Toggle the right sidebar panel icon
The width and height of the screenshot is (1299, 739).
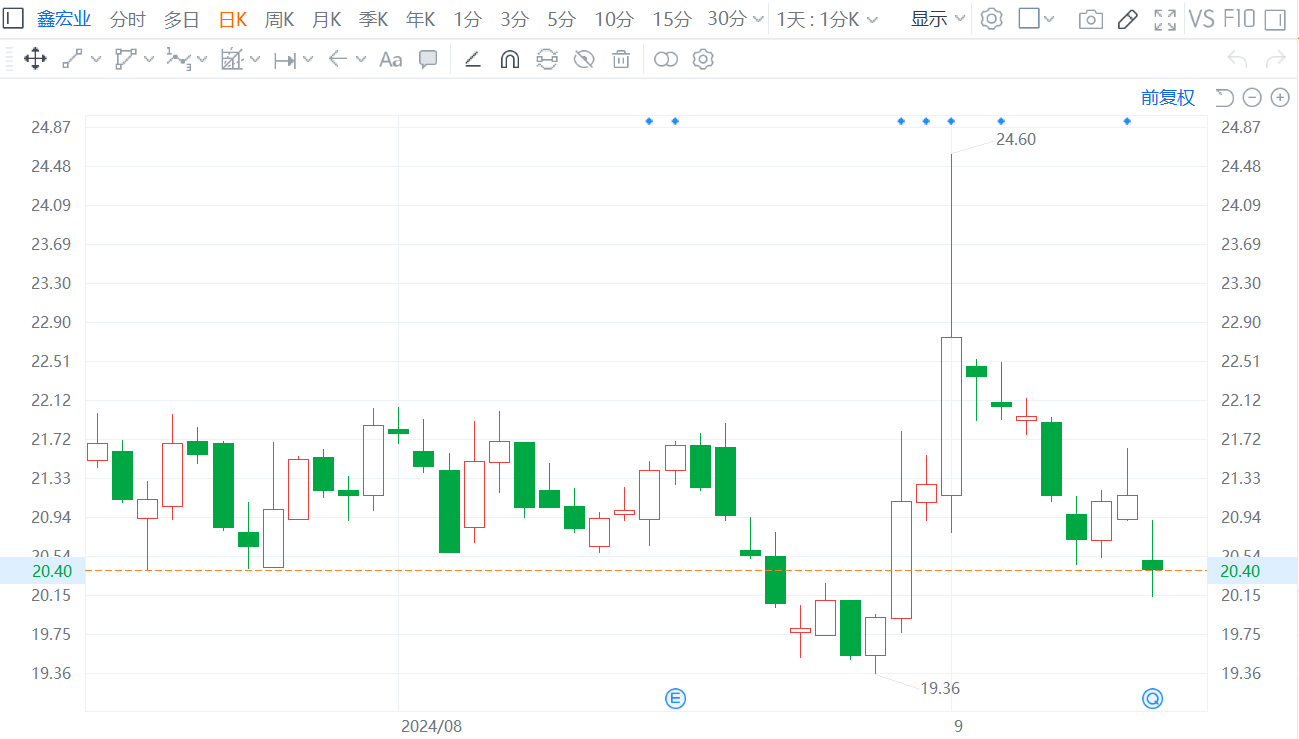tap(1275, 20)
